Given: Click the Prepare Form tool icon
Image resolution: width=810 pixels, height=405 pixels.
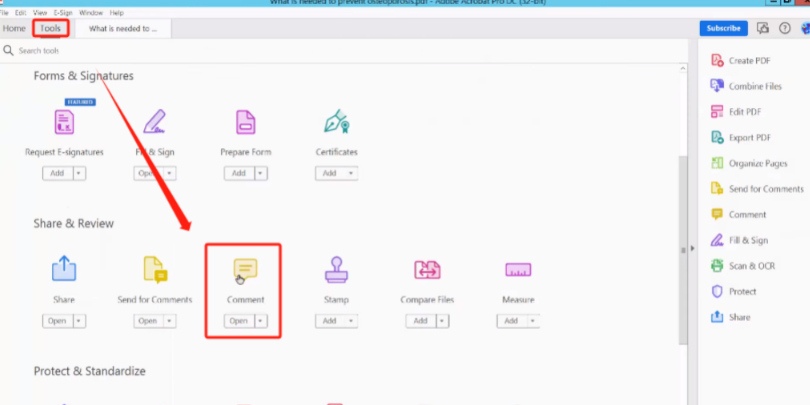Looking at the screenshot, I should point(245,122).
